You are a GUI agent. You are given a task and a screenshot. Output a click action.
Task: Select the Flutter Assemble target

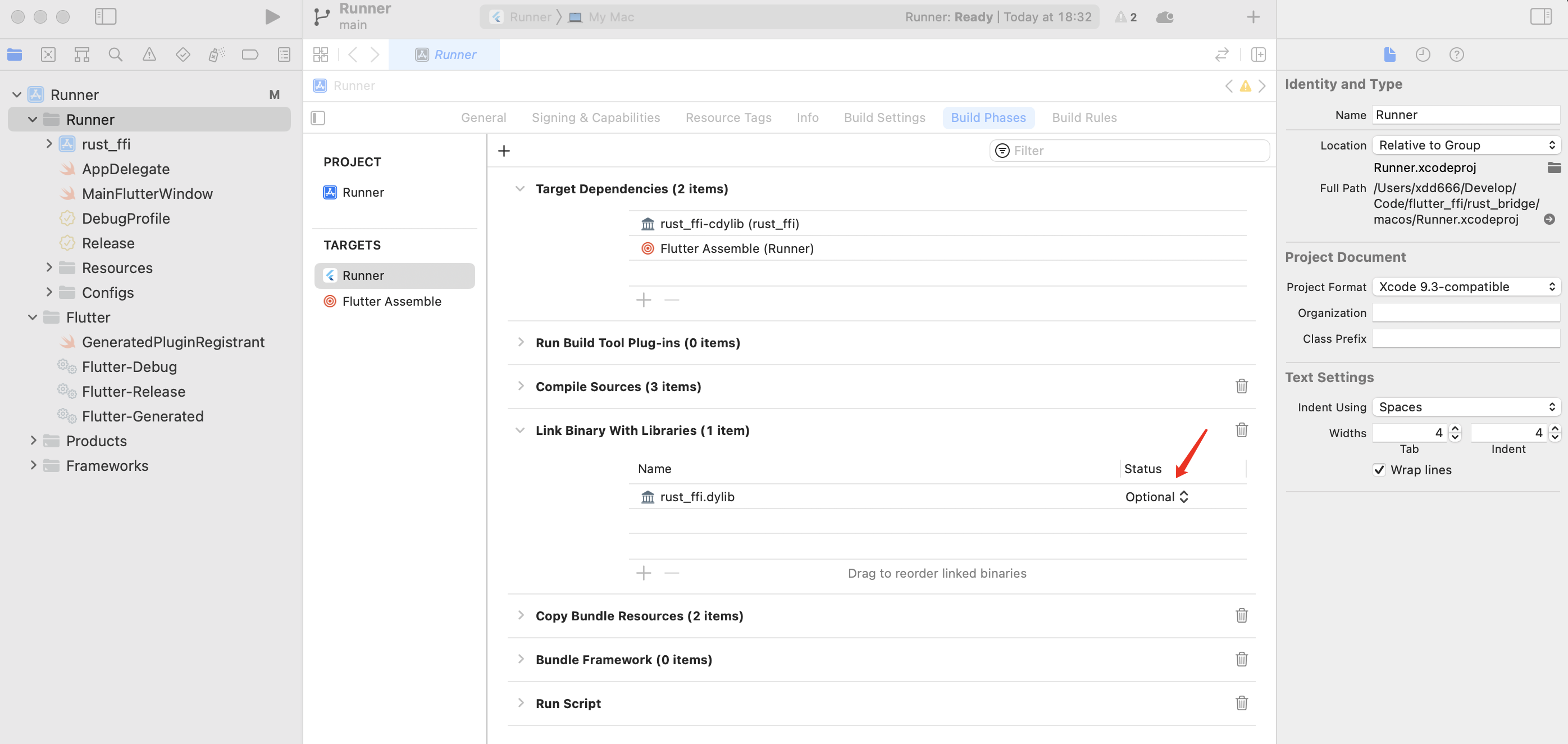[x=391, y=301]
